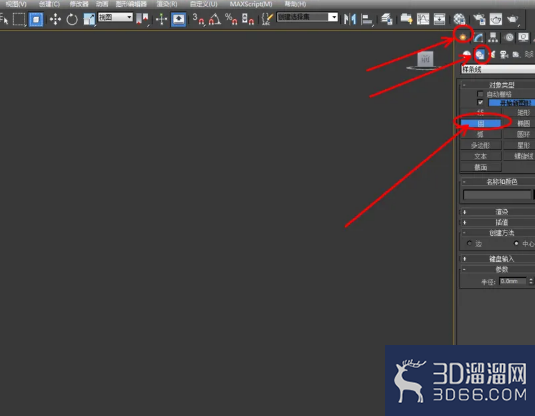Select the Helpers category icon
This screenshot has width=535, height=416.
pyautogui.click(x=516, y=54)
